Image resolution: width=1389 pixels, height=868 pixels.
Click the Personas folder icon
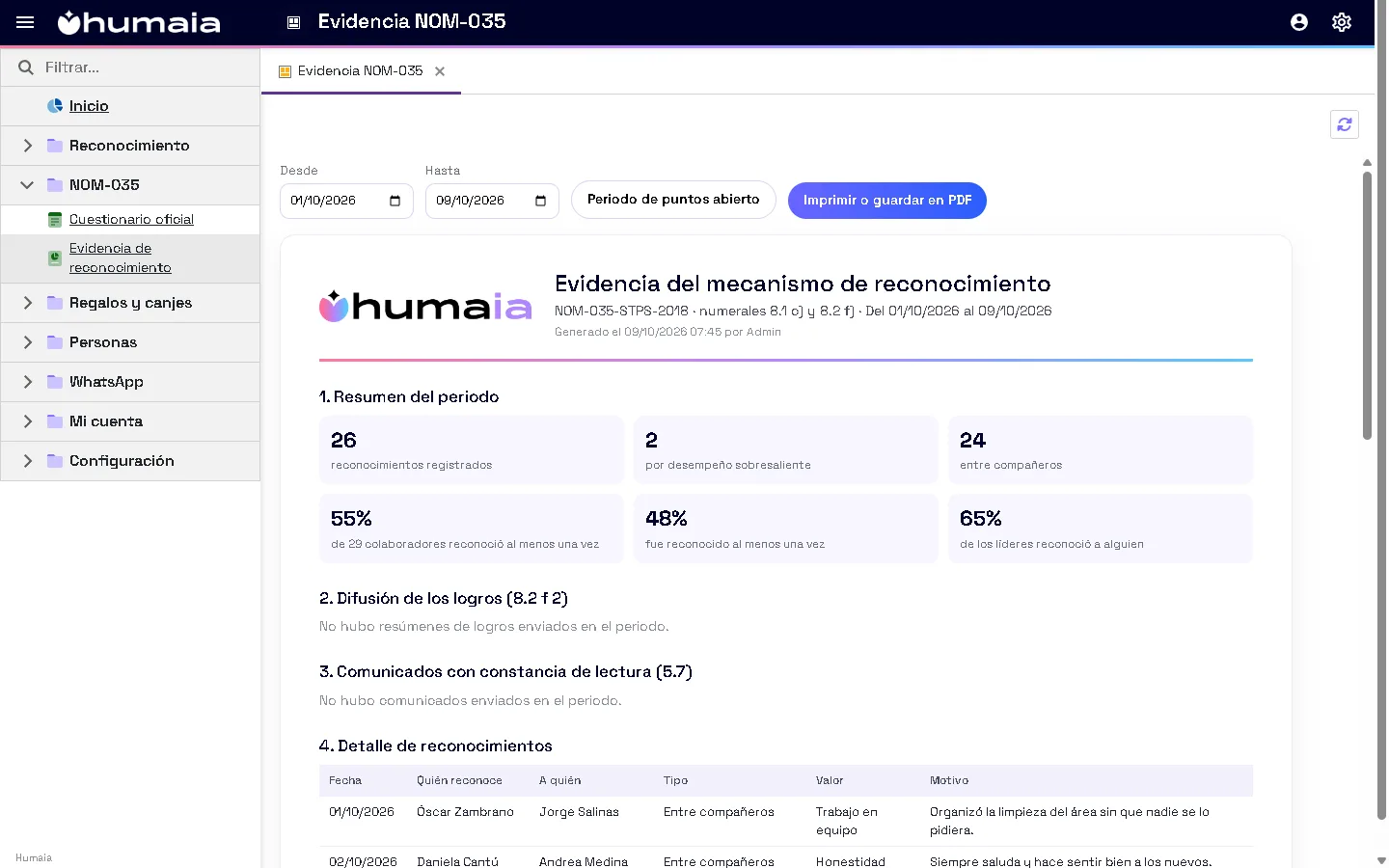[x=55, y=342]
